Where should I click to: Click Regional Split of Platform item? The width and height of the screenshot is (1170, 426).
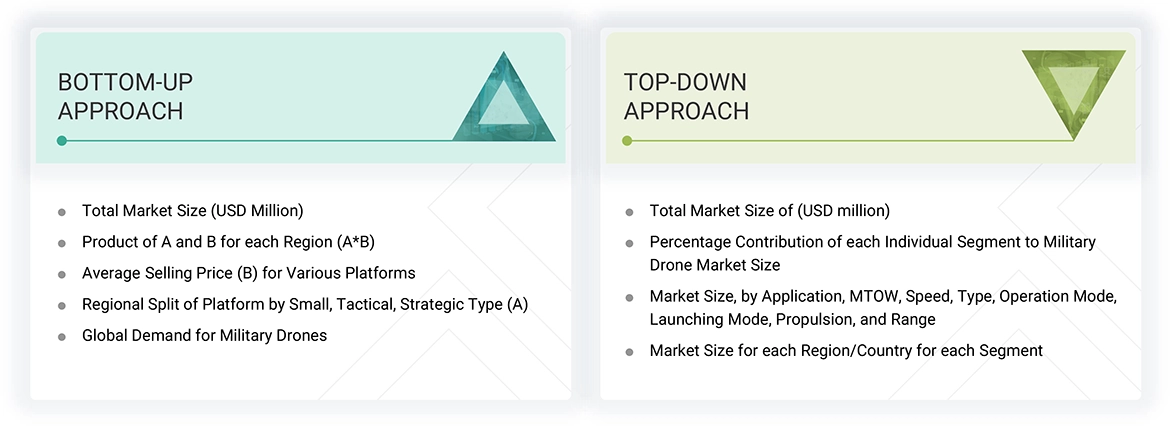[304, 304]
